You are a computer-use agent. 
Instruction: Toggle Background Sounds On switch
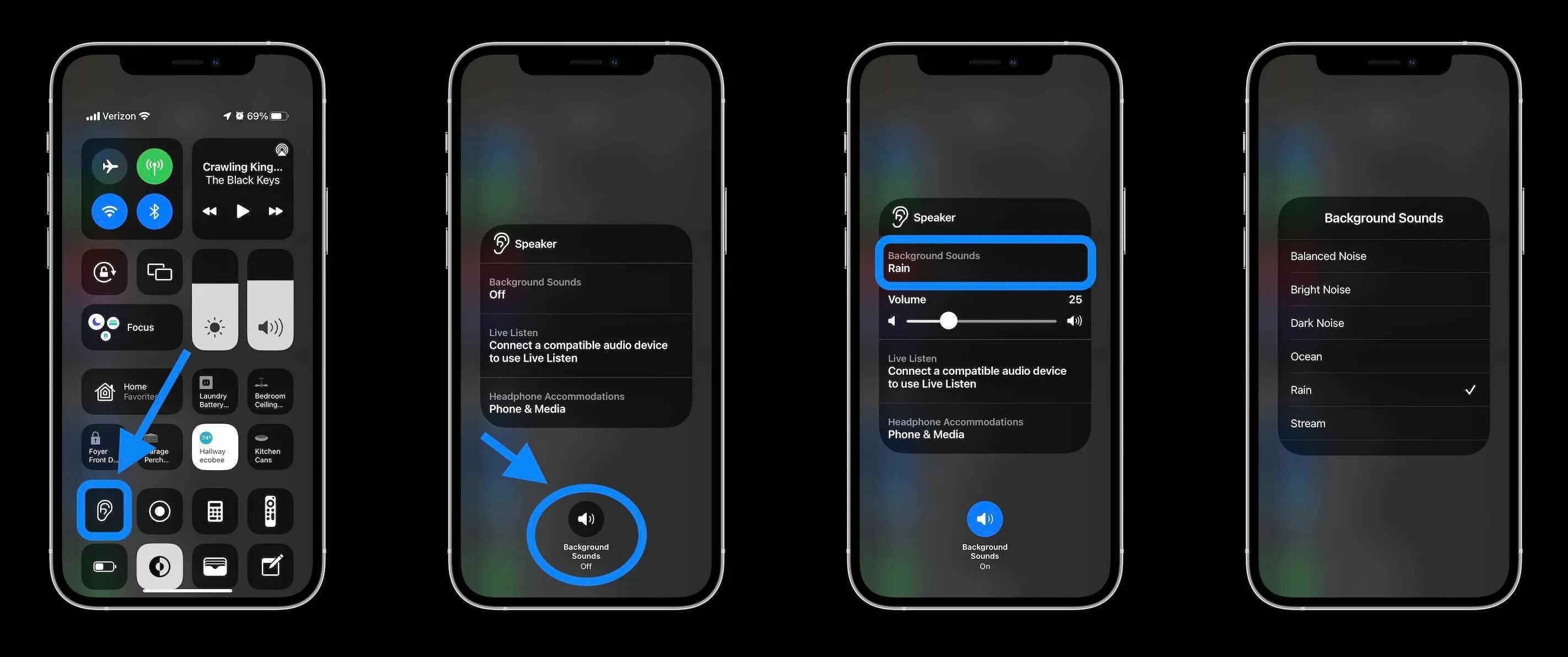point(984,518)
